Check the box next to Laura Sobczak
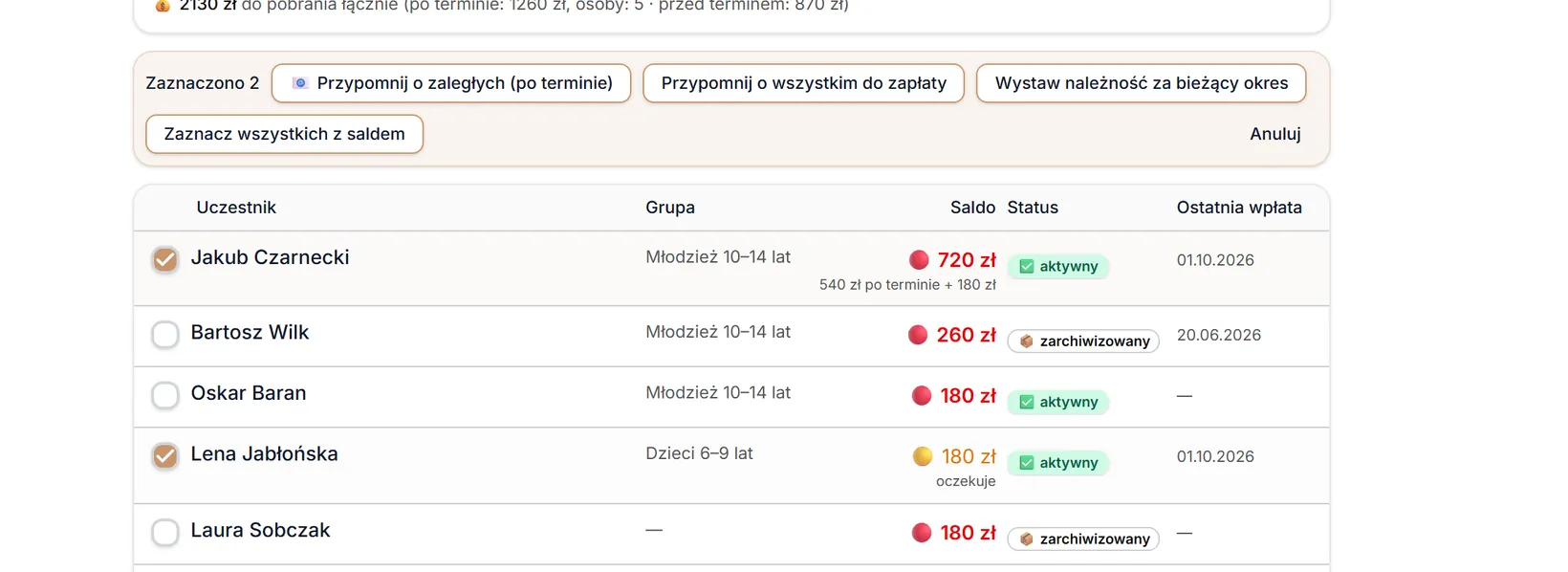 click(x=165, y=533)
